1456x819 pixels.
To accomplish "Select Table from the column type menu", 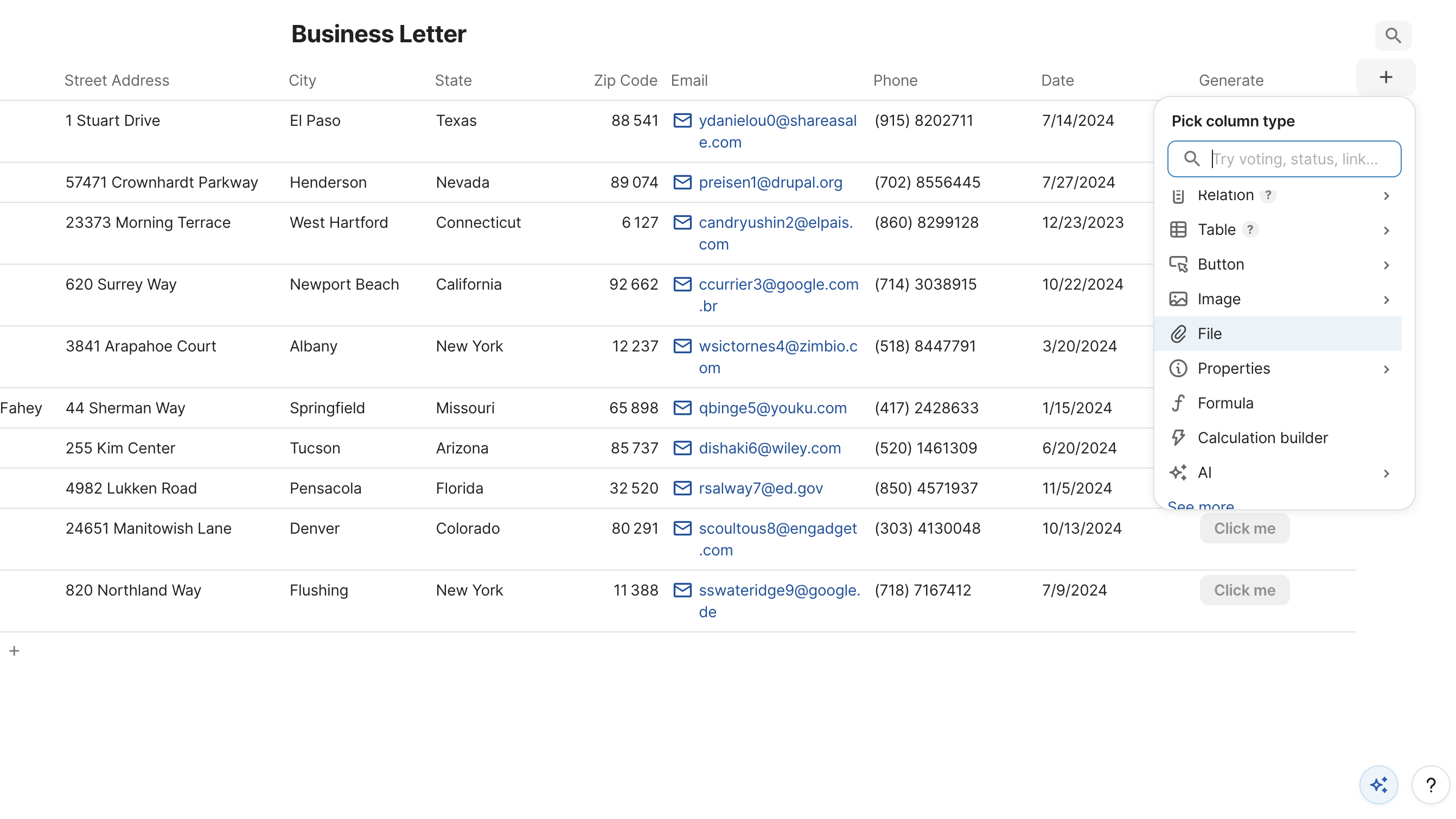I will (x=1217, y=229).
